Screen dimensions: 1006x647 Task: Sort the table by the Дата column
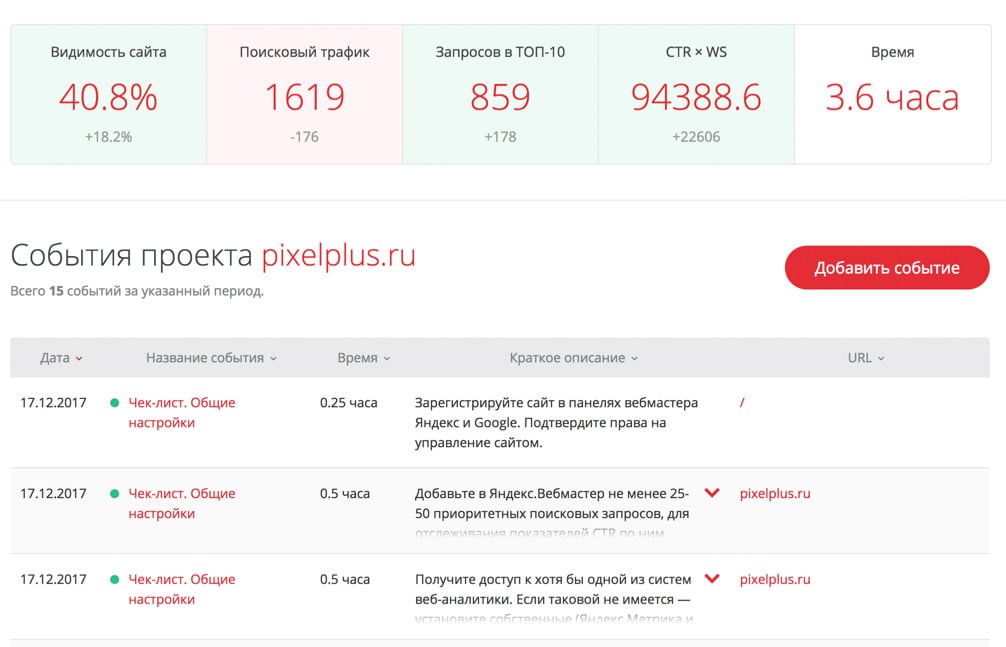pyautogui.click(x=61, y=358)
